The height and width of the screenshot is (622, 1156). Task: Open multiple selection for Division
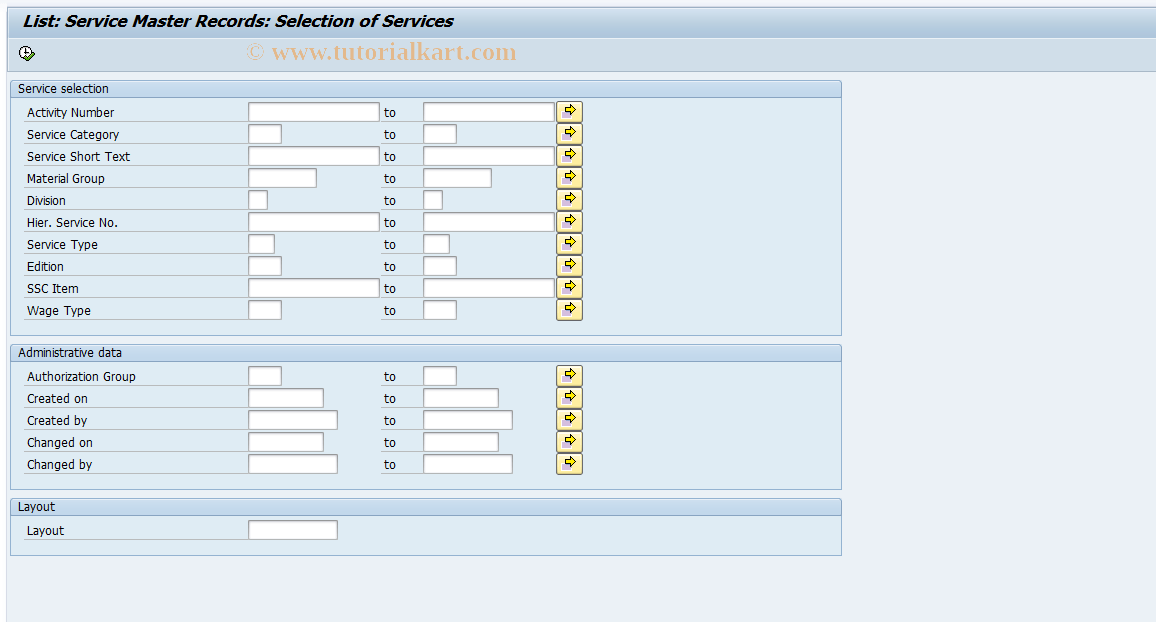[569, 199]
